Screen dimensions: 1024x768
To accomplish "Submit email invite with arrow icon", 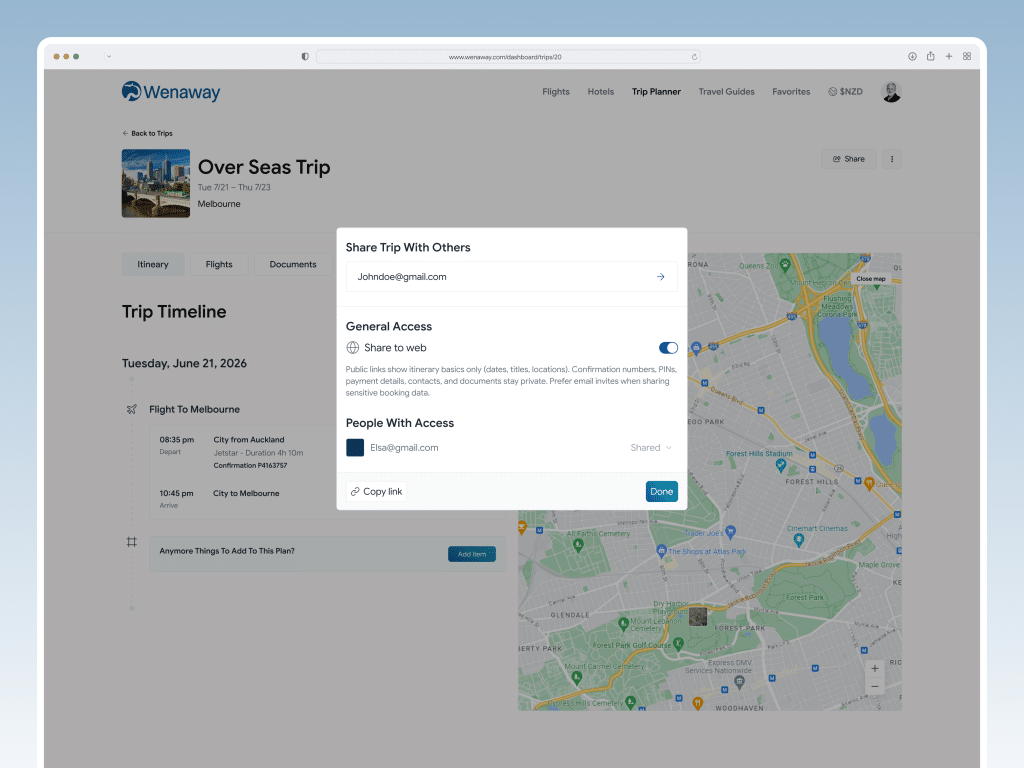I will point(660,277).
